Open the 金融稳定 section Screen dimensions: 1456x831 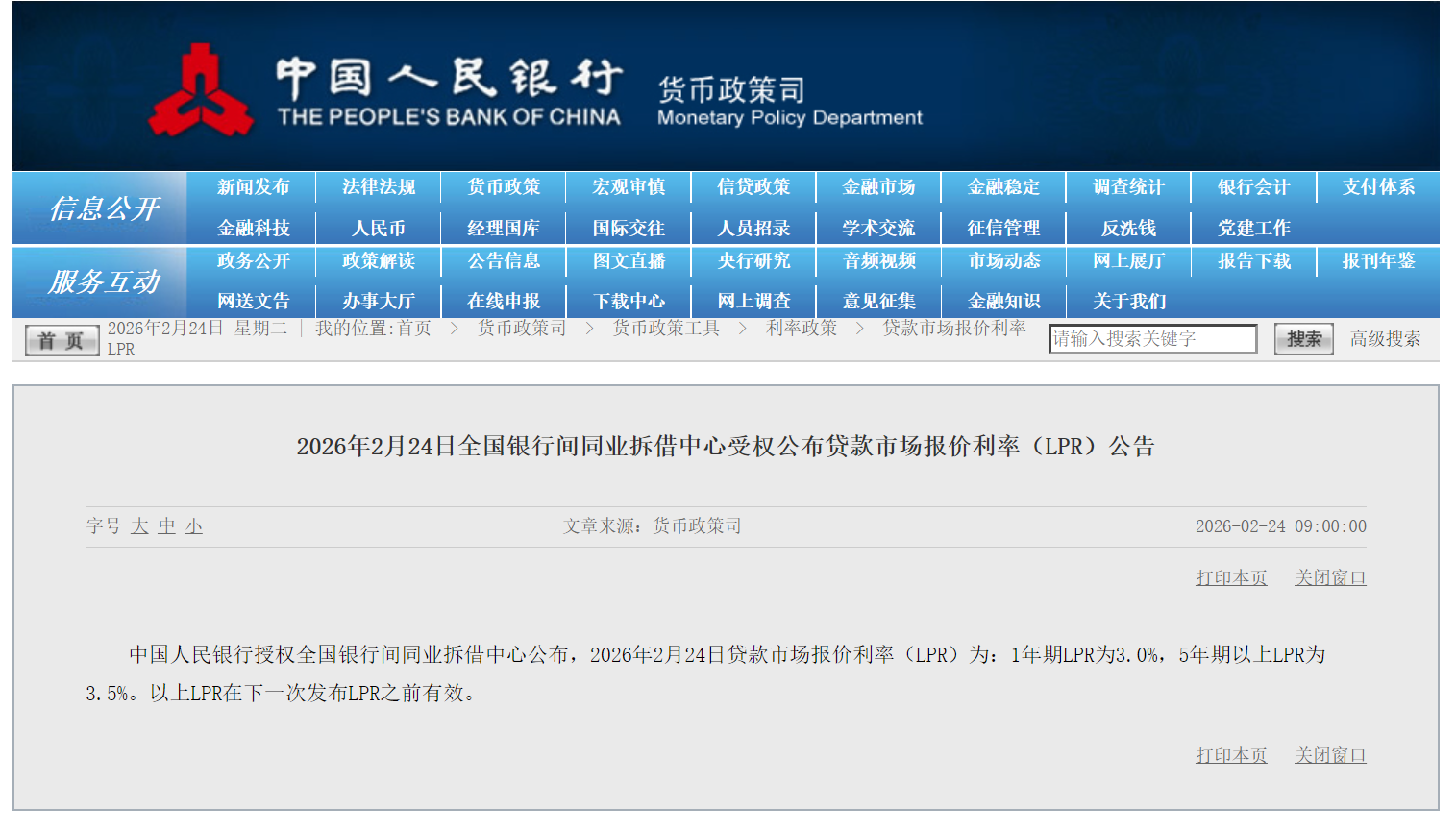pos(1003,188)
